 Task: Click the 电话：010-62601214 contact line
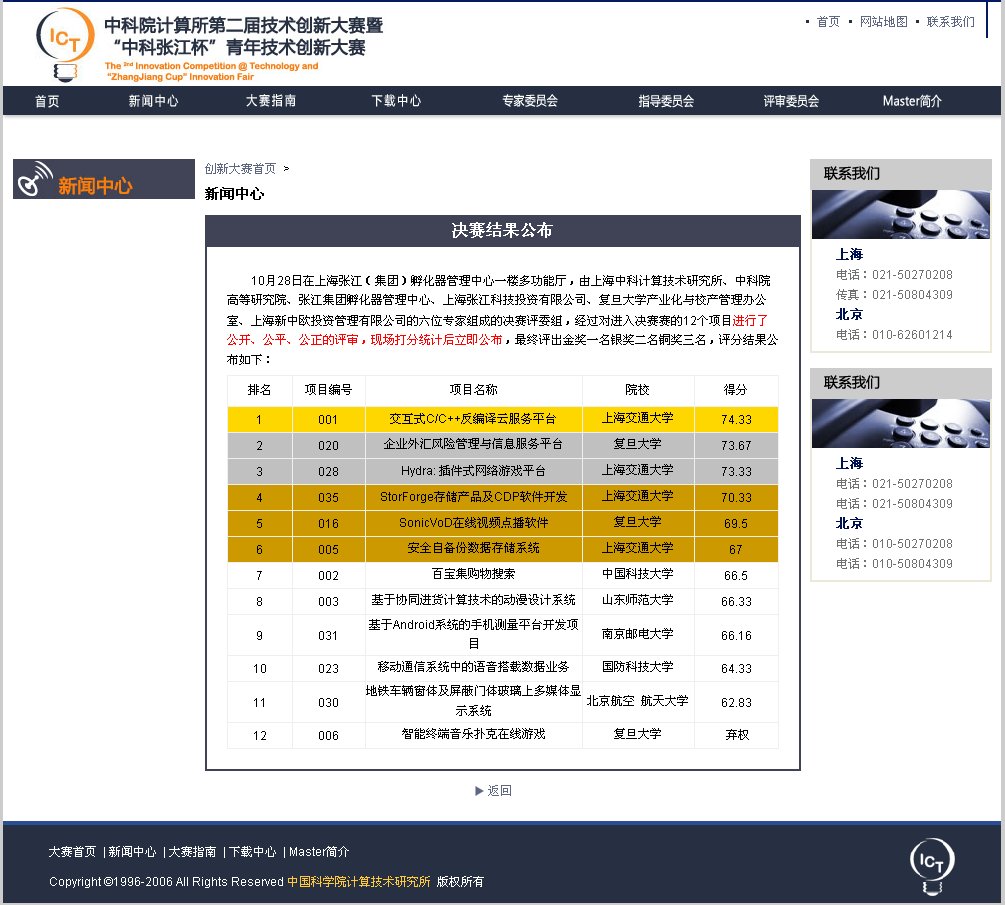click(894, 335)
